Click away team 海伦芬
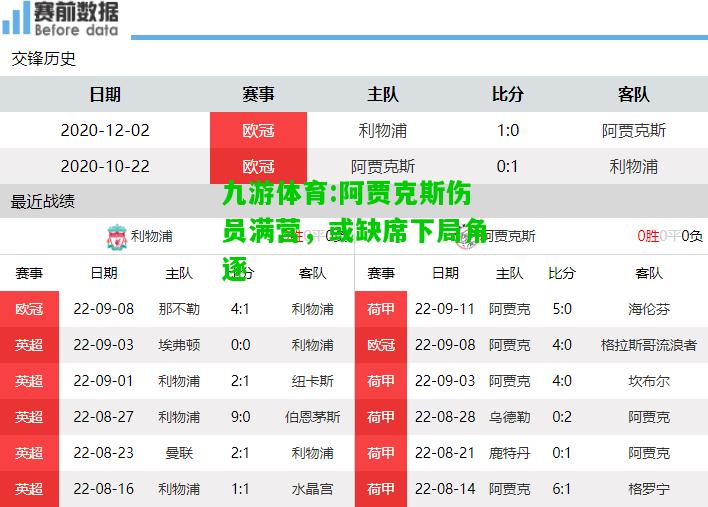The height and width of the screenshot is (507, 708). pos(649,309)
